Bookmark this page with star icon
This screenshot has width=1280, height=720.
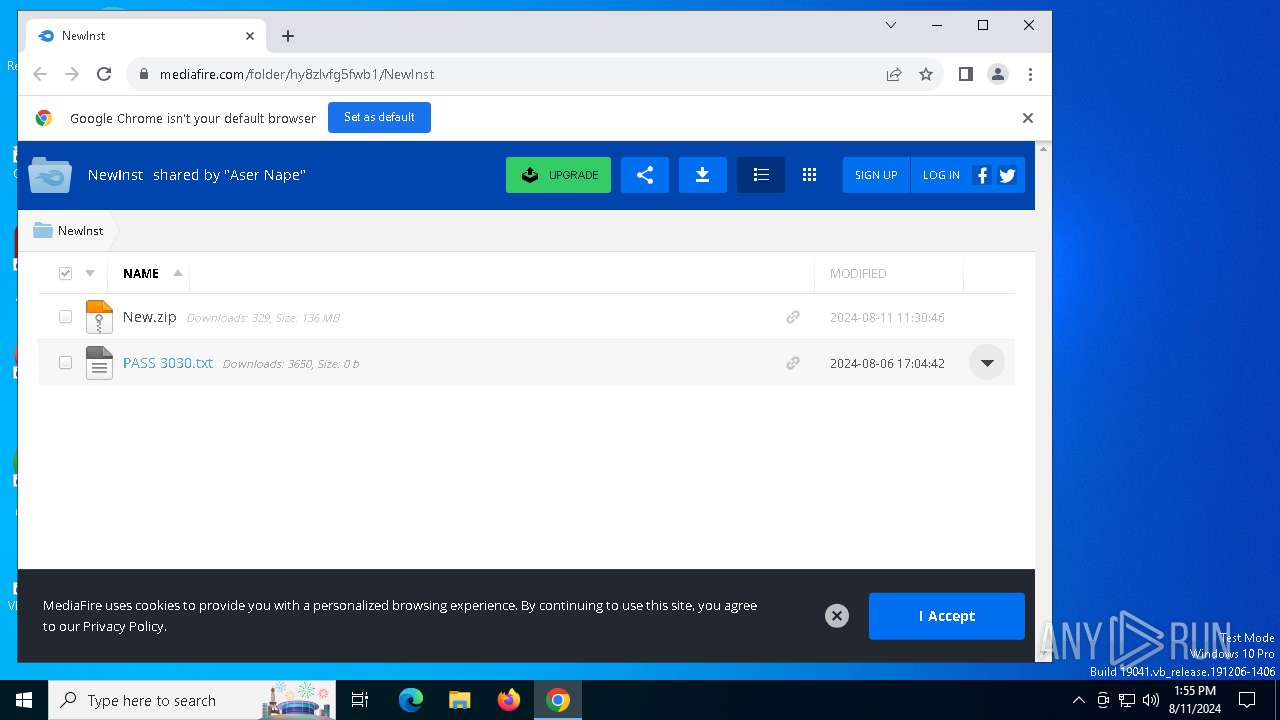[x=926, y=74]
